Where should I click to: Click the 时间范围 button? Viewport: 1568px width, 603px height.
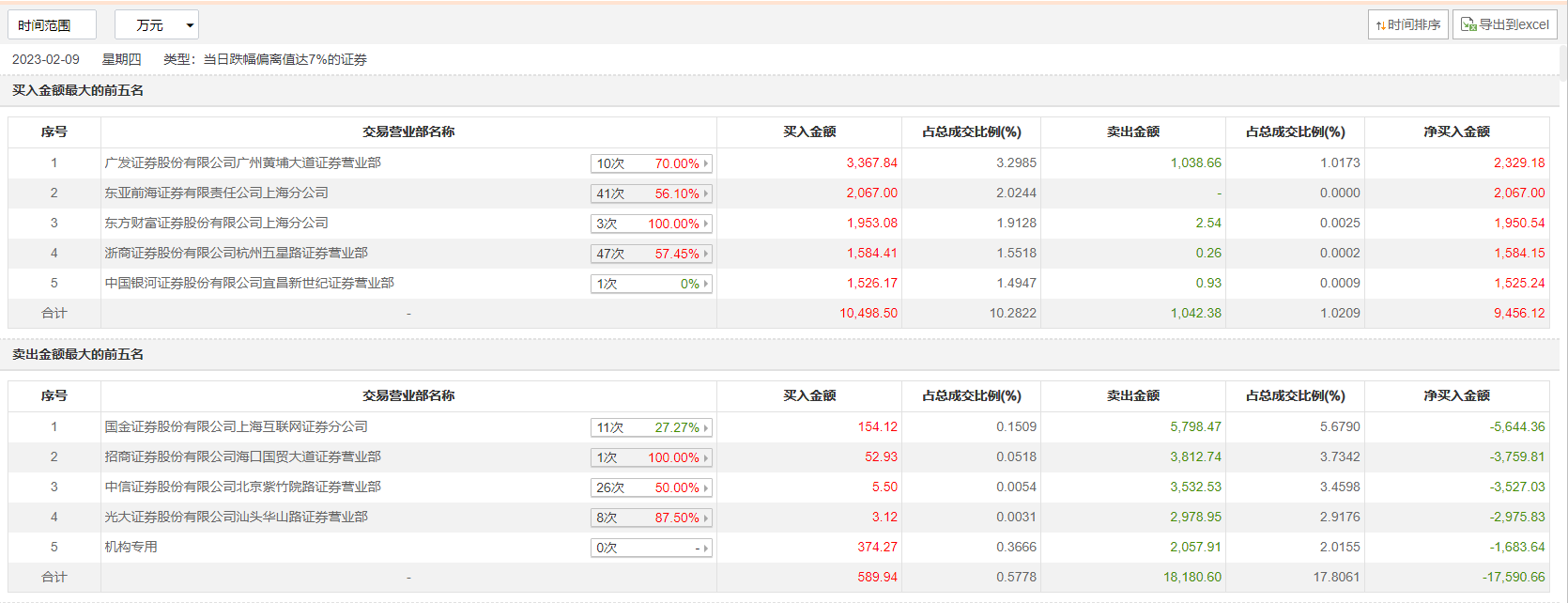(x=52, y=25)
